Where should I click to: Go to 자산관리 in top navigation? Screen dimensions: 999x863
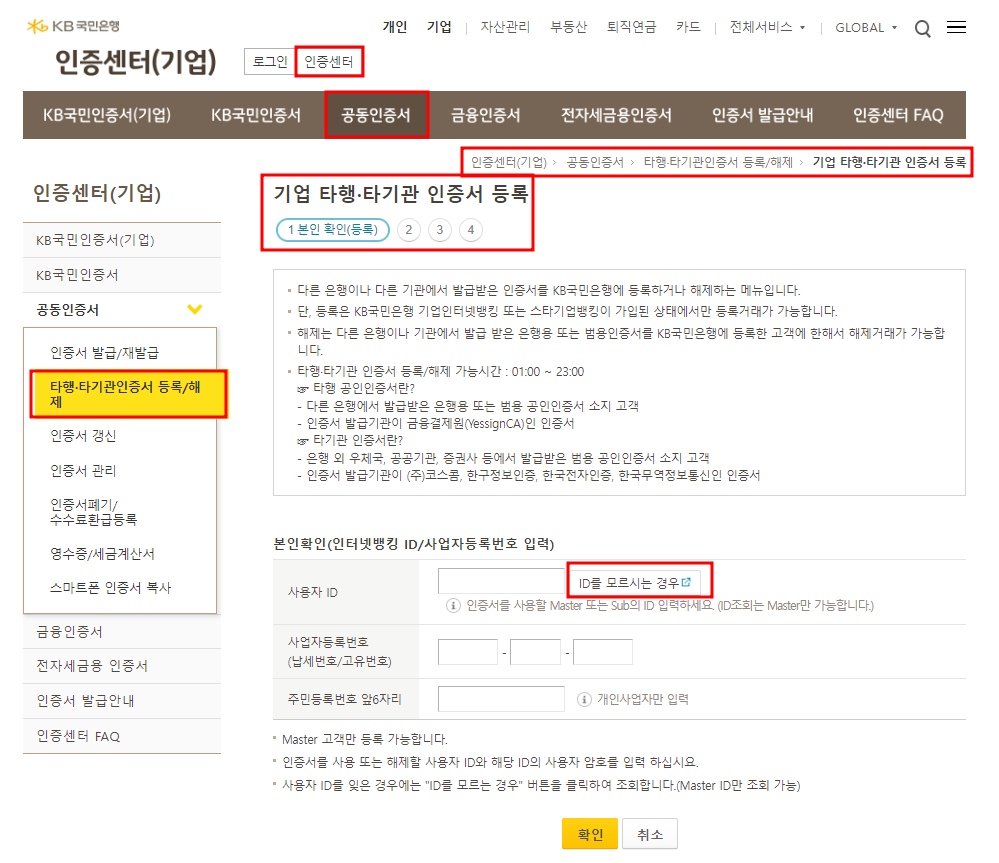[x=505, y=27]
